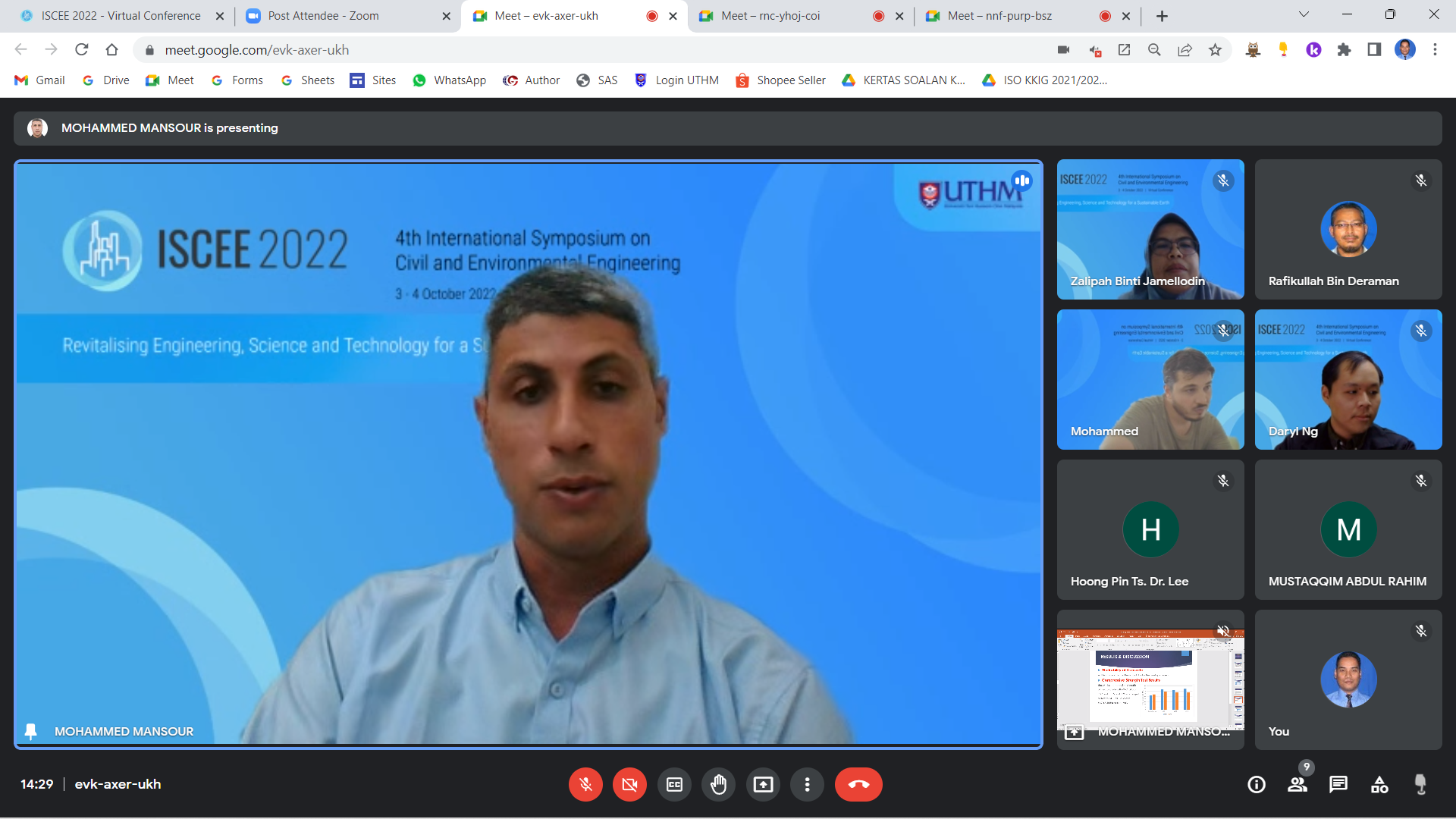Open Chrome three-dot menu

(1435, 49)
